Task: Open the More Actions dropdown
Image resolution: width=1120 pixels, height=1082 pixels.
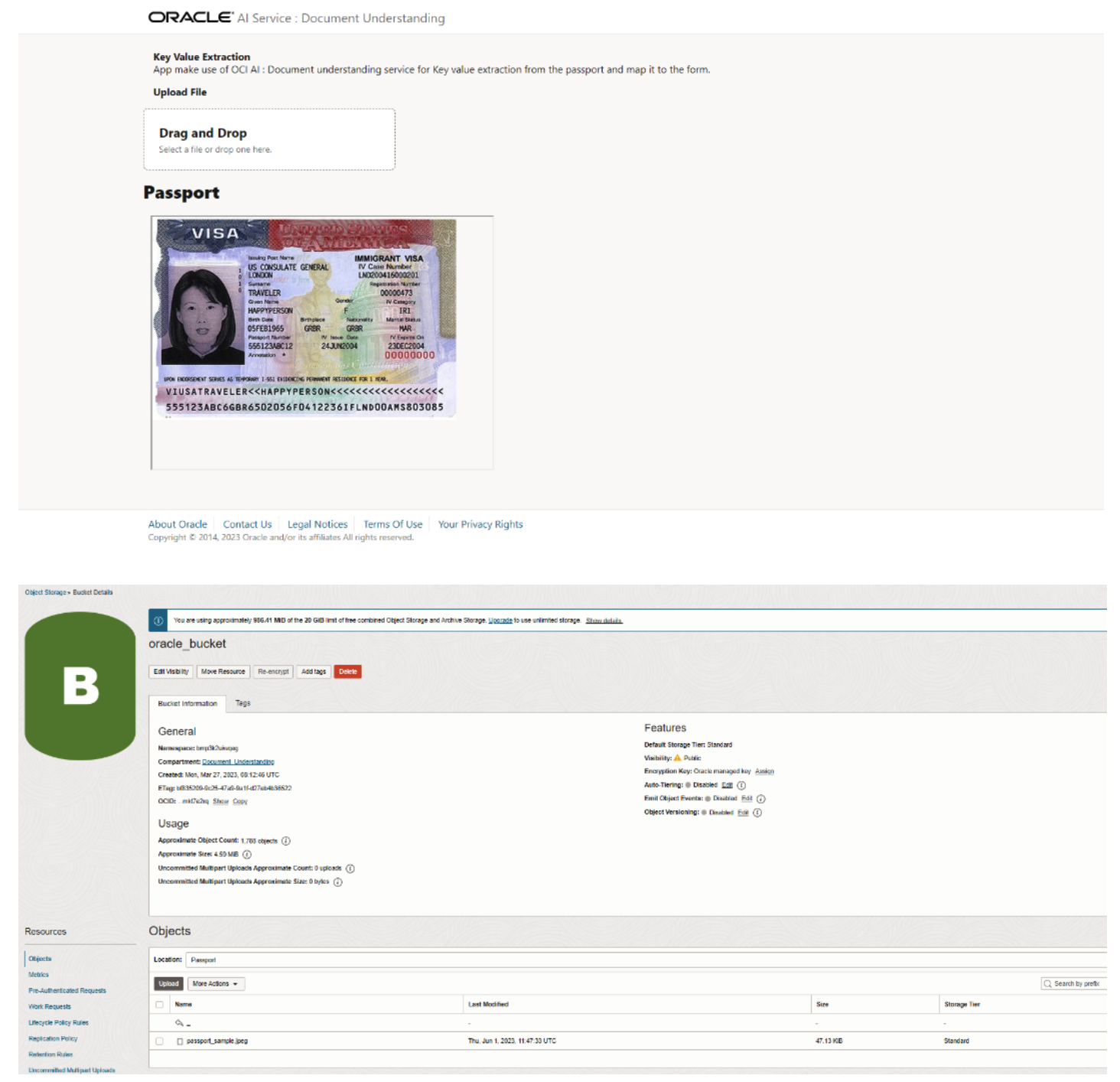Action: coord(214,983)
